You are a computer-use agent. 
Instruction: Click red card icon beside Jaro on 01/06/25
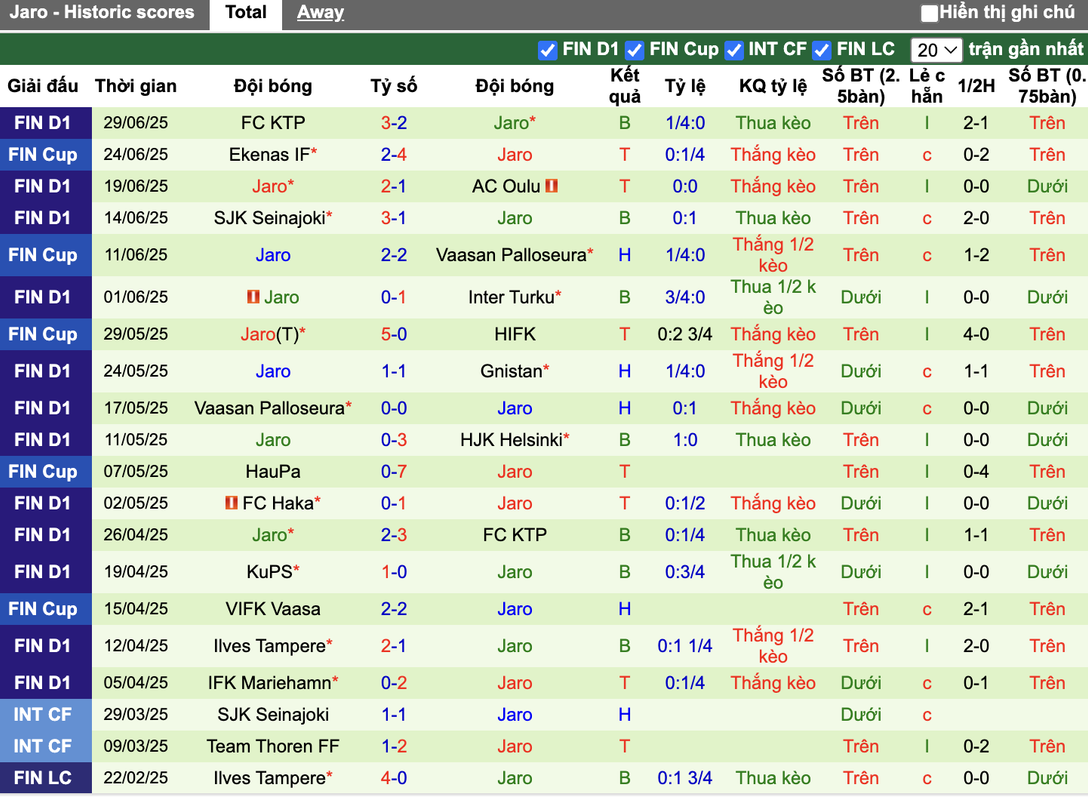click(253, 297)
